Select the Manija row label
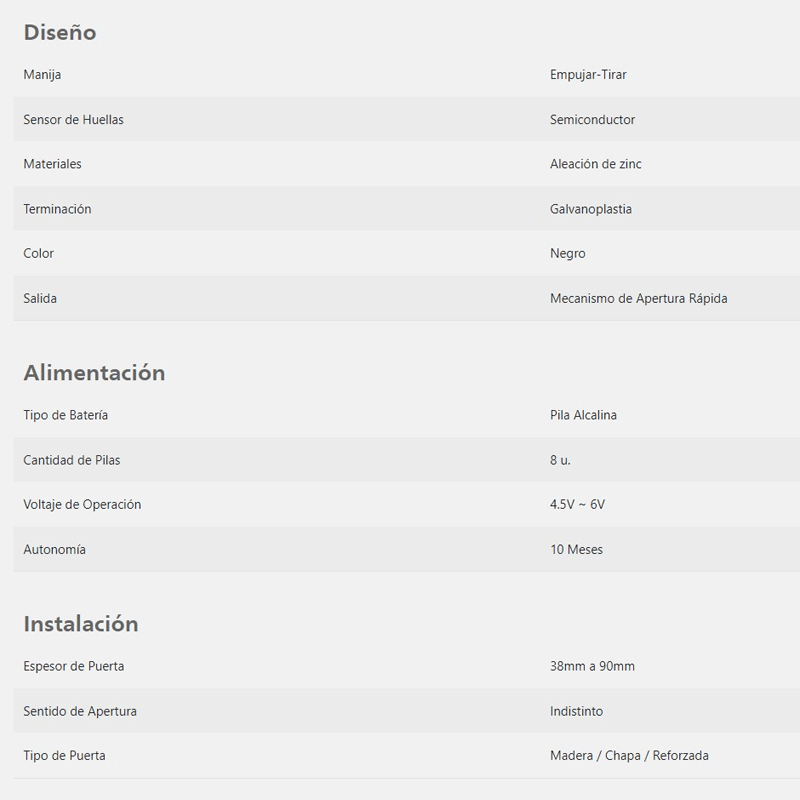 [42, 74]
